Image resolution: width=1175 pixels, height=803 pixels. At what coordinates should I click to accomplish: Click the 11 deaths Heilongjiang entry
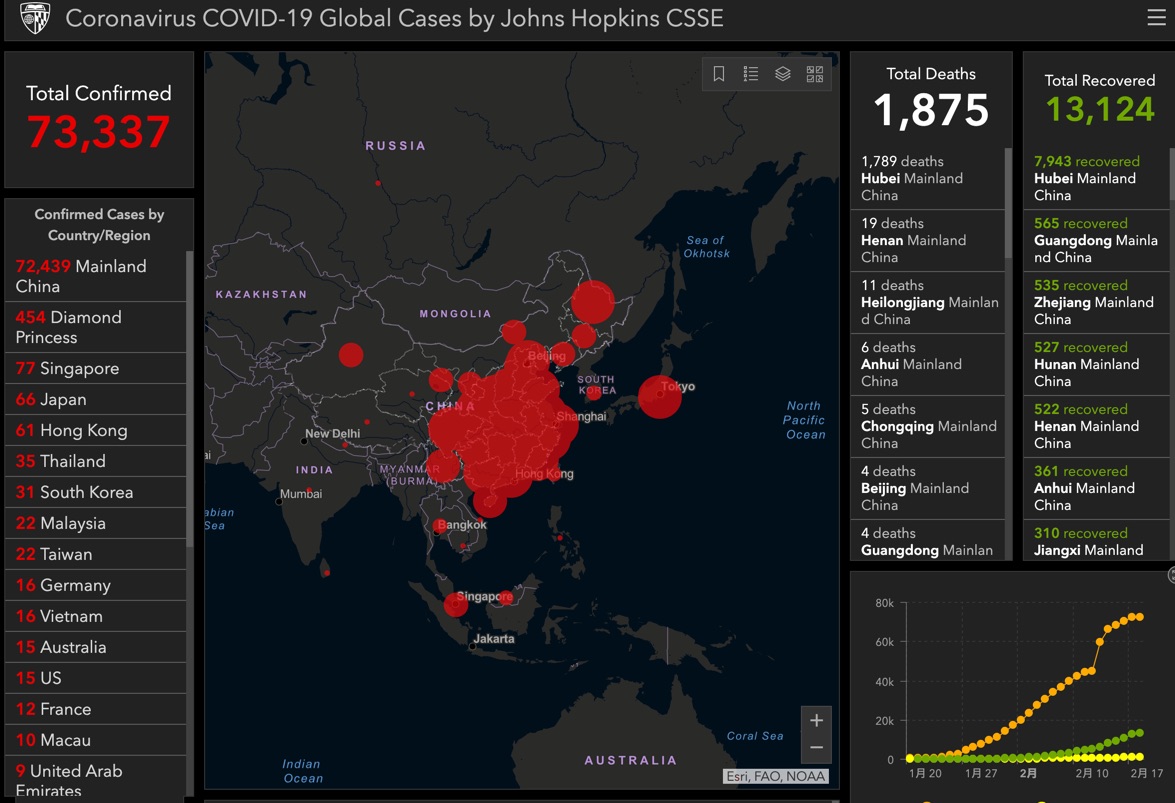point(928,303)
